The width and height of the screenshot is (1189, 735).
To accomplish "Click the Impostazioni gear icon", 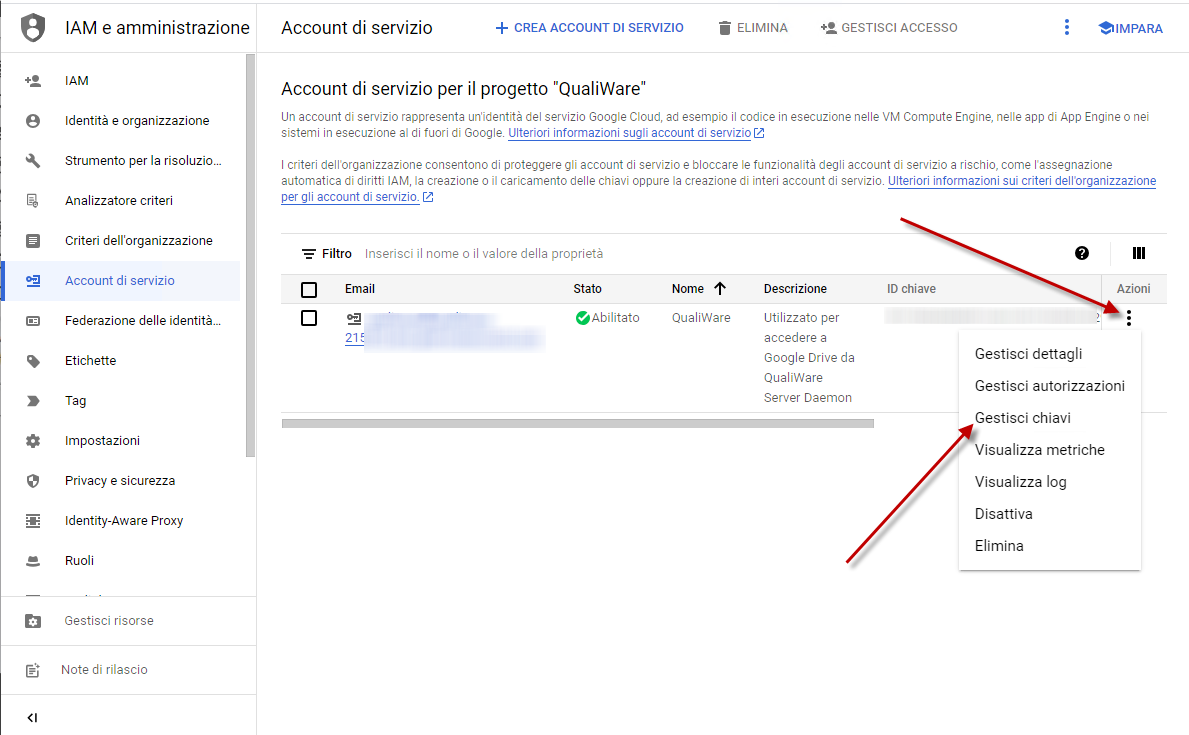I will [x=33, y=441].
